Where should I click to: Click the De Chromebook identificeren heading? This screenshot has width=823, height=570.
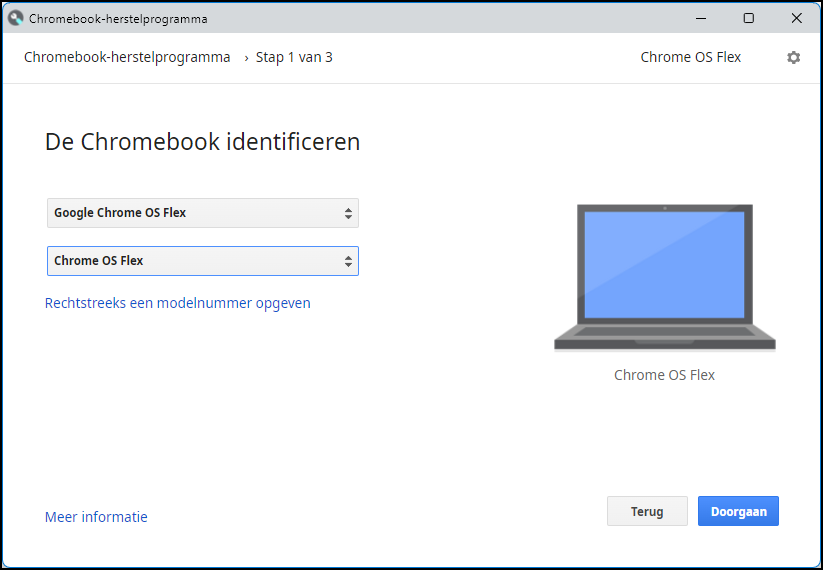pyautogui.click(x=203, y=142)
